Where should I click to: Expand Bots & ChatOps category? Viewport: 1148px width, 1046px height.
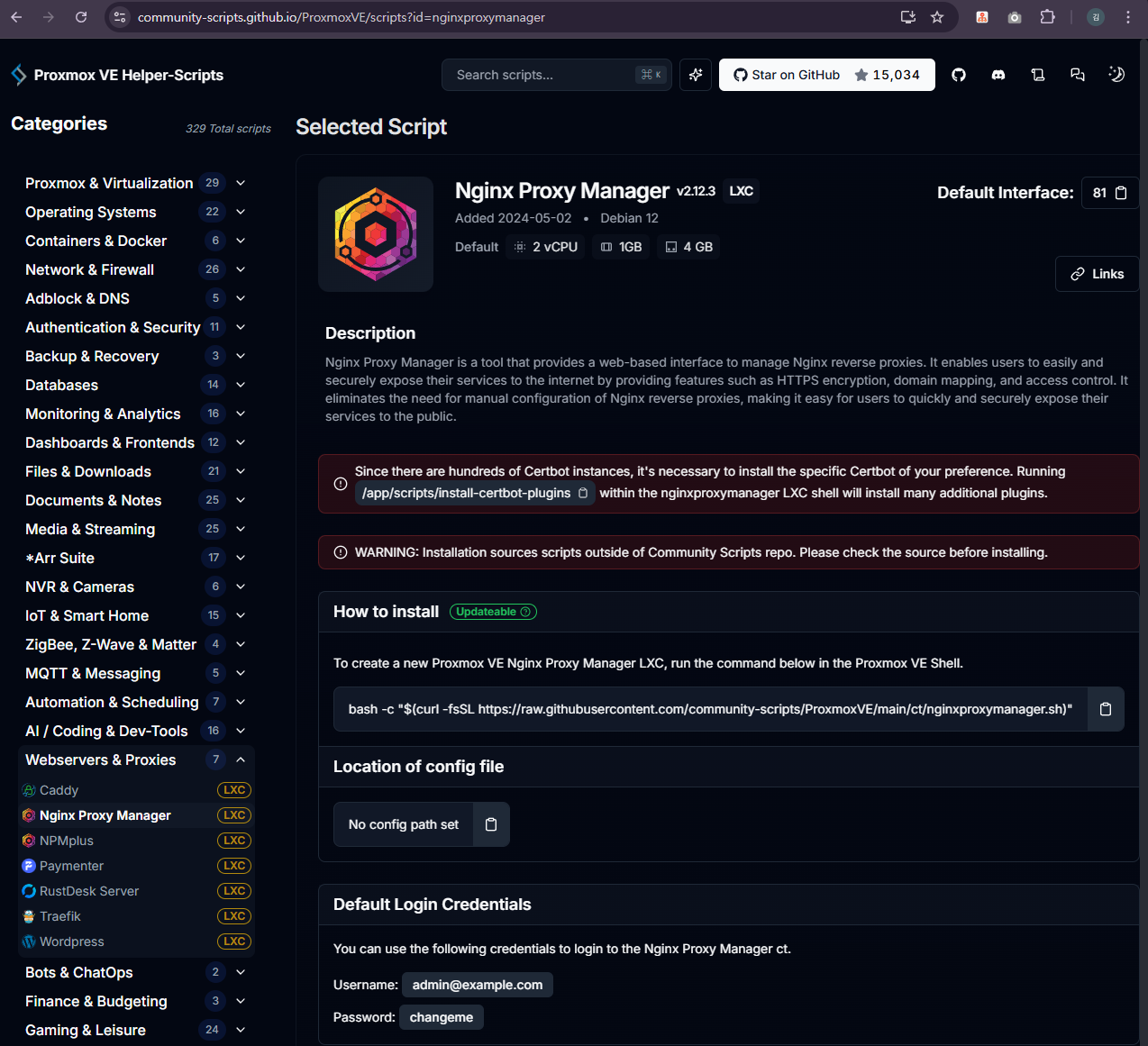pyautogui.click(x=135, y=972)
